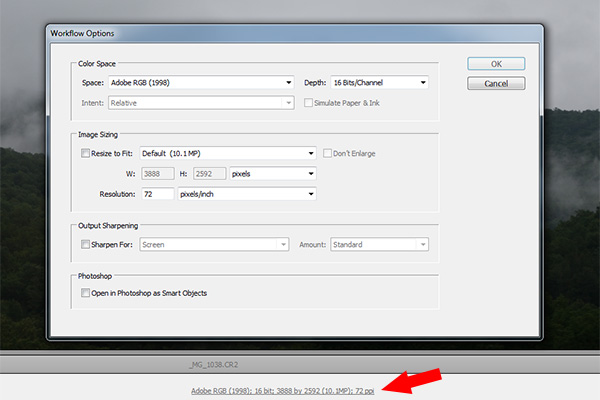Image resolution: width=600 pixels, height=400 pixels.
Task: Open the pixels/inch resolution unit dropdown
Action: [247, 194]
